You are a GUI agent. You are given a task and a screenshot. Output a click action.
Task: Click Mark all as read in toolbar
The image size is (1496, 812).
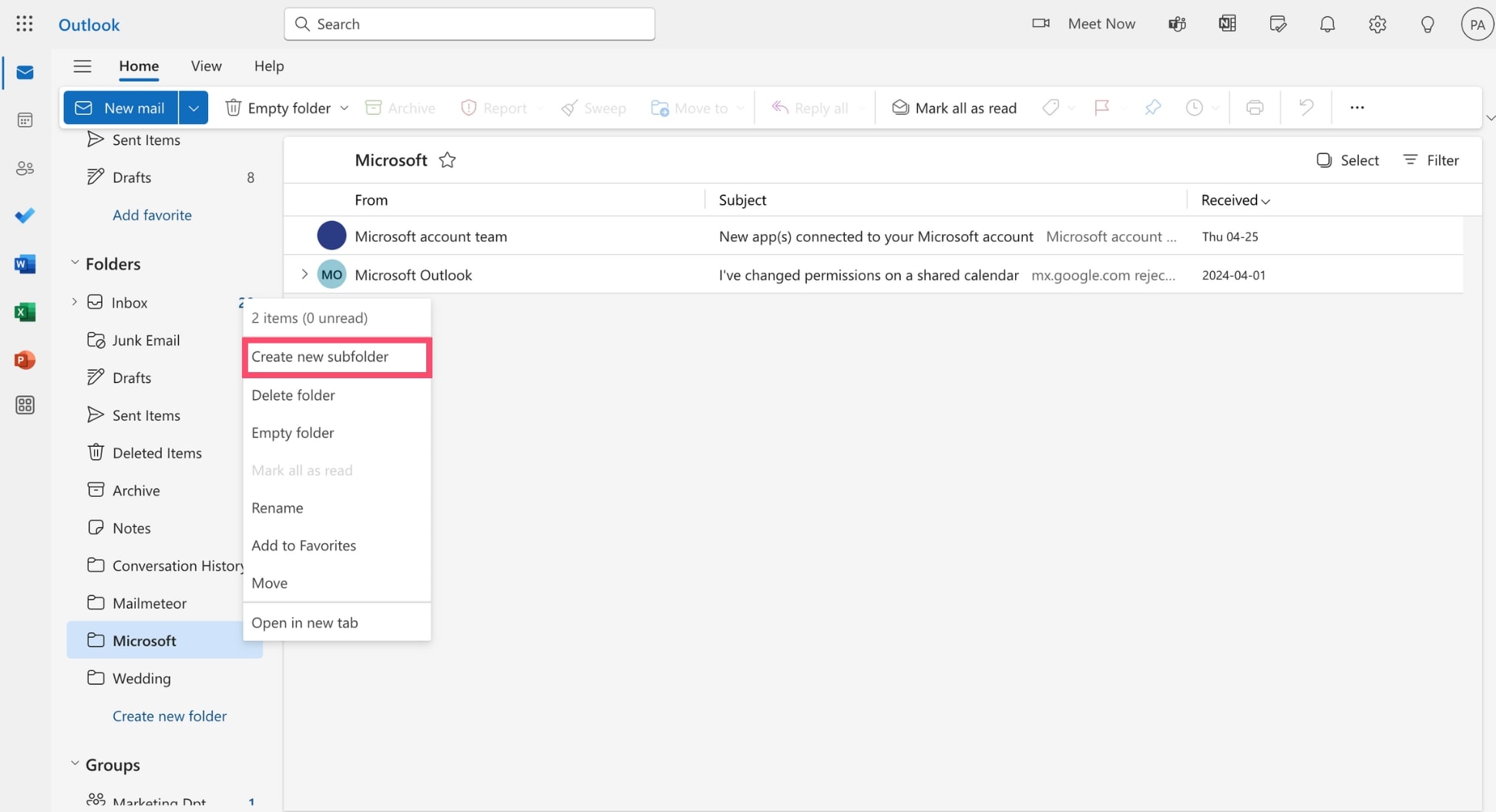(954, 108)
